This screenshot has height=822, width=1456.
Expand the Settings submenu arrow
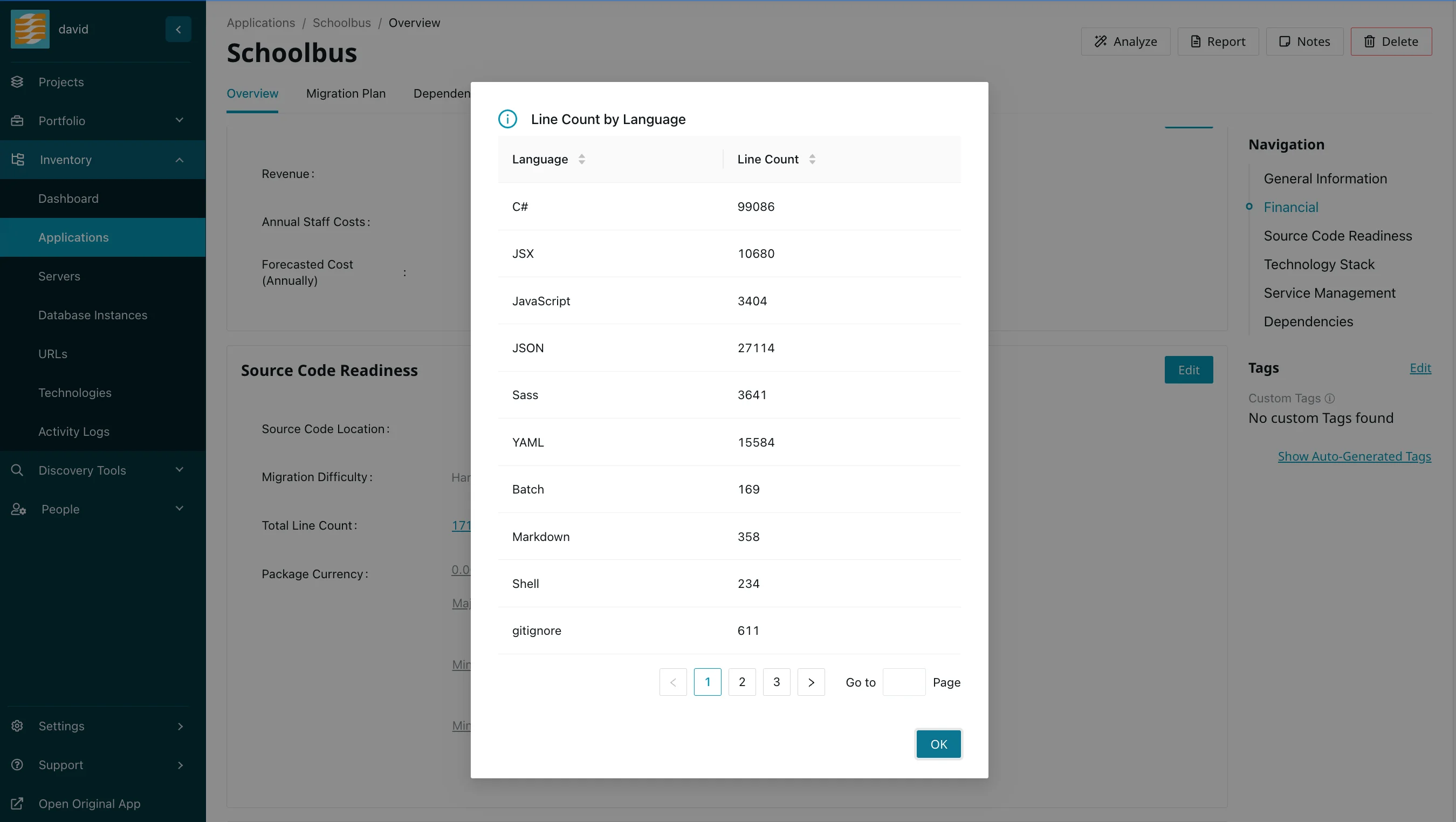point(180,727)
